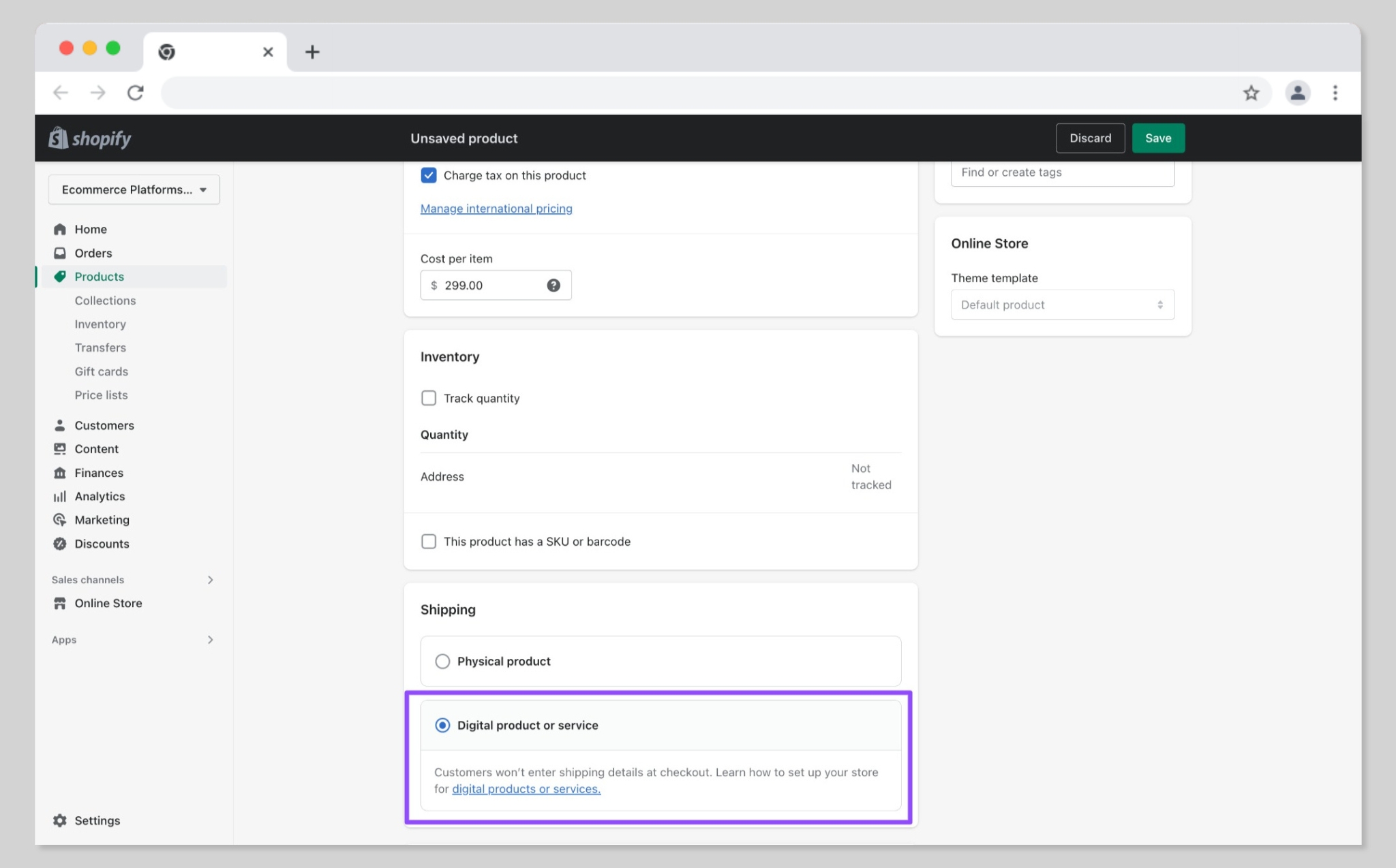Open the Settings menu item
The image size is (1396, 868).
pyautogui.click(x=96, y=820)
